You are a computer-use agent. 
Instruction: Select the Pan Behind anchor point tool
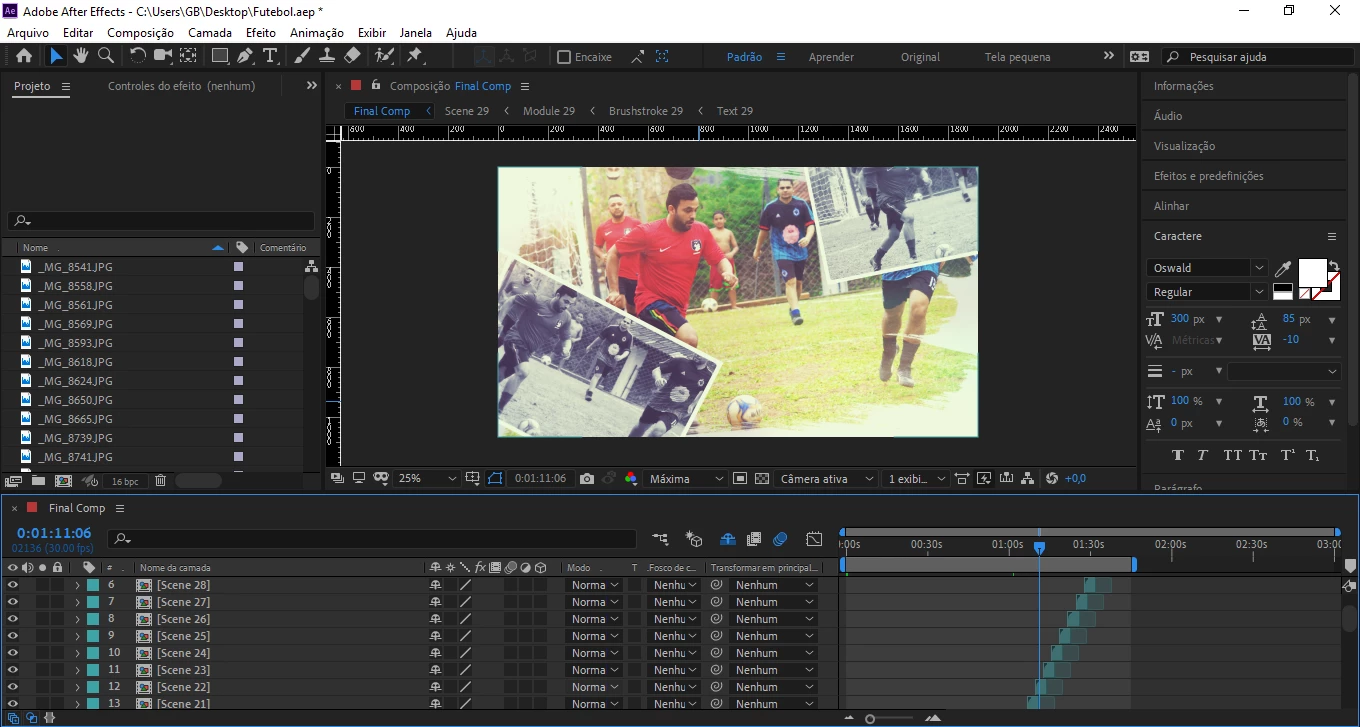coord(188,56)
